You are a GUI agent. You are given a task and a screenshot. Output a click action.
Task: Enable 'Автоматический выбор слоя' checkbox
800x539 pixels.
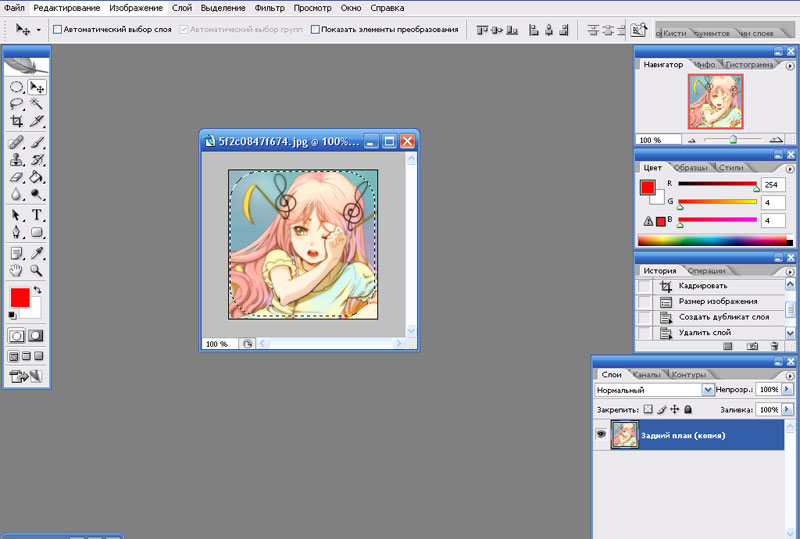click(x=57, y=30)
